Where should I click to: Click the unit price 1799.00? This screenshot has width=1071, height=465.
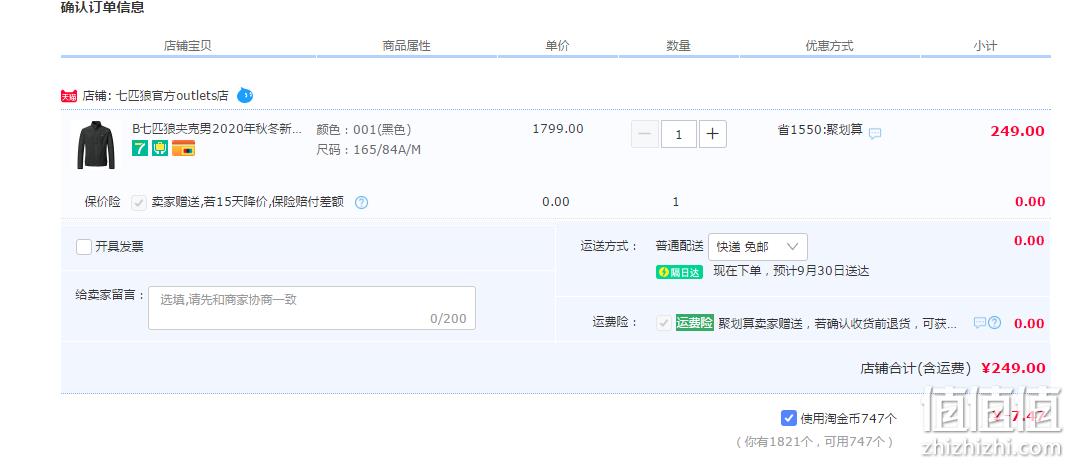[558, 128]
